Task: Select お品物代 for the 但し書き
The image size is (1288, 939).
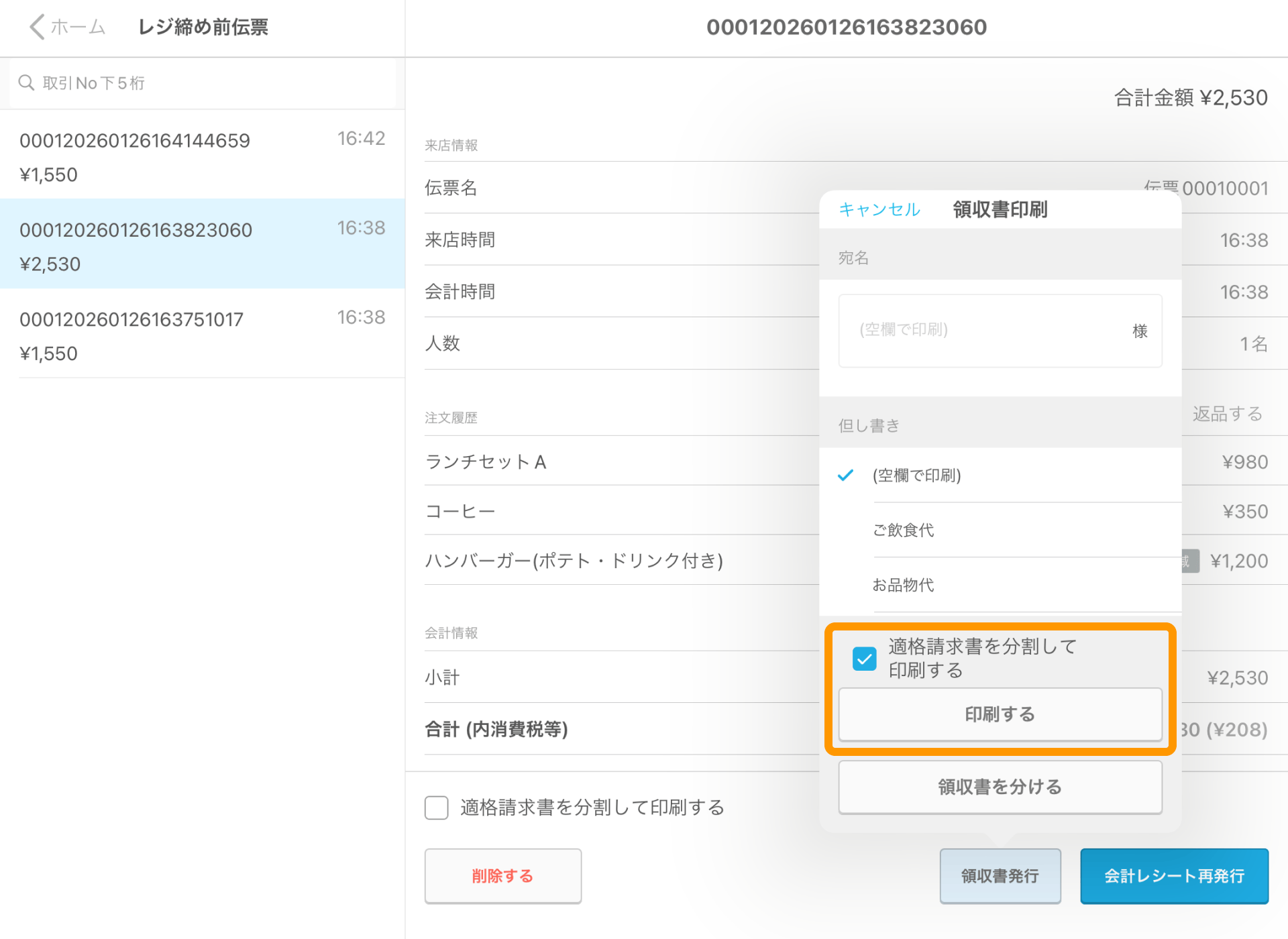Action: click(903, 585)
